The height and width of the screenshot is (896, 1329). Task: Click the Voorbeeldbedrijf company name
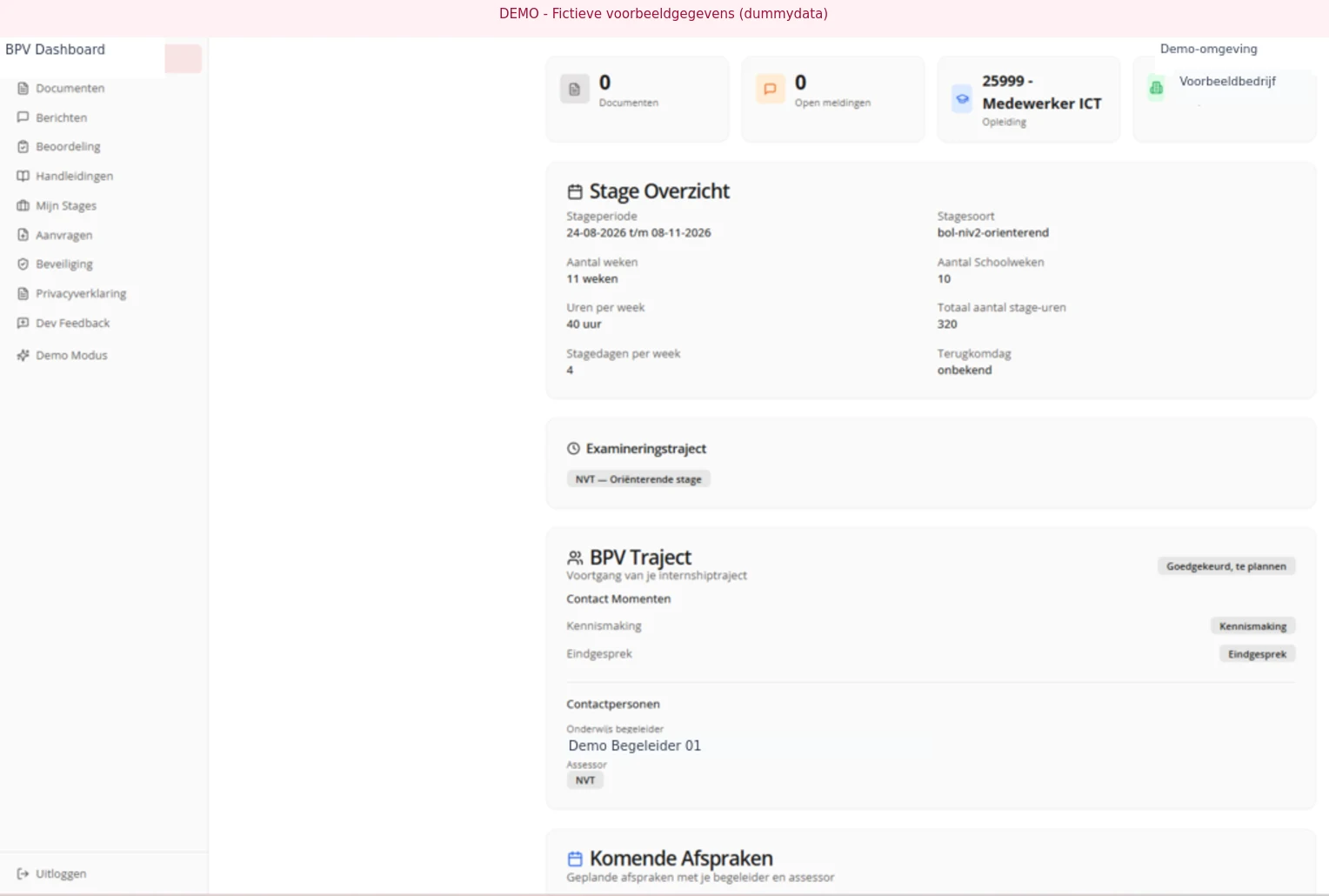[1227, 81]
